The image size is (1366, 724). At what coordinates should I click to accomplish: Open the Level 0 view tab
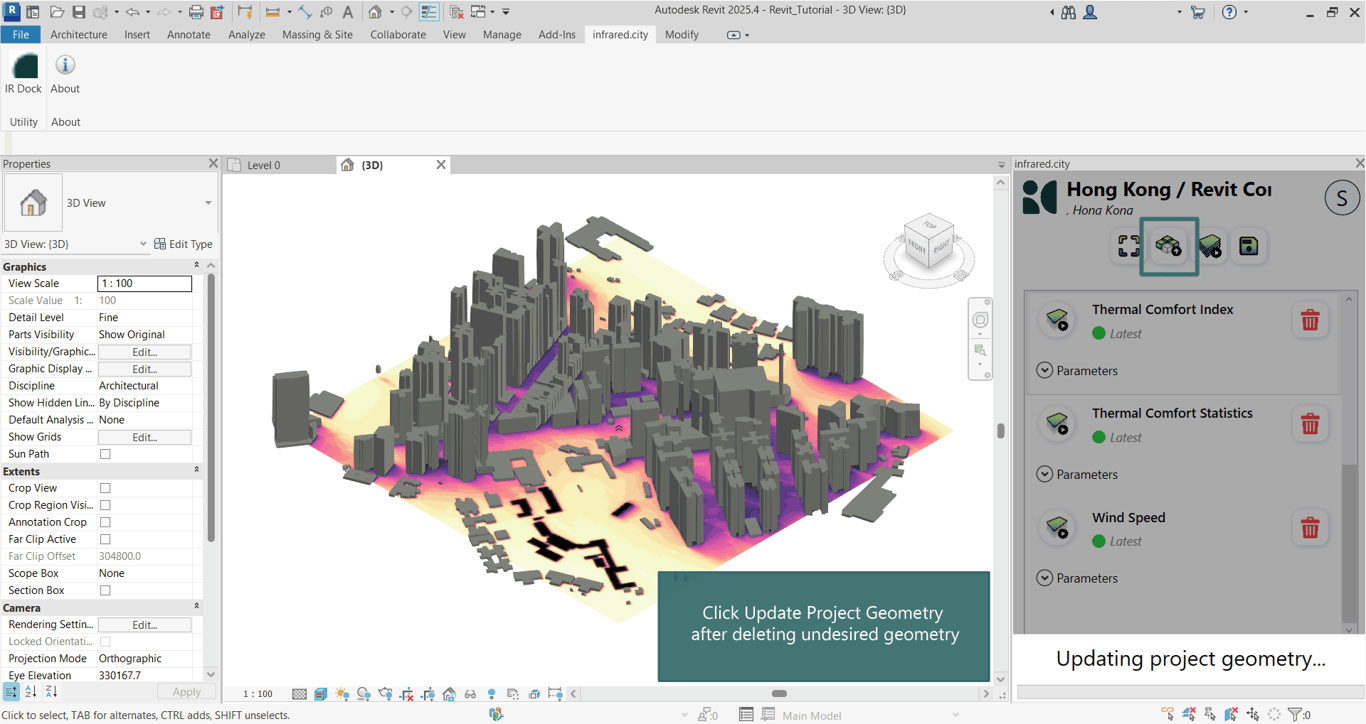[264, 165]
